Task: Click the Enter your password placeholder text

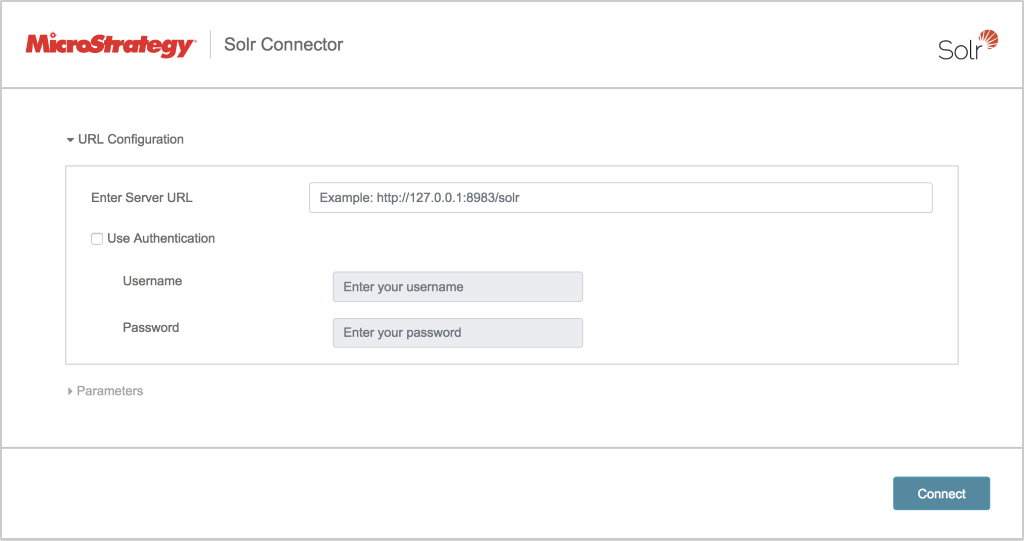Action: [x=402, y=333]
